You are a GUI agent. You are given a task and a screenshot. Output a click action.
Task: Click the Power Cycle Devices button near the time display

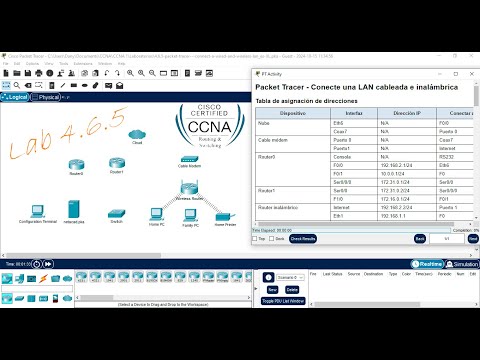37,264
